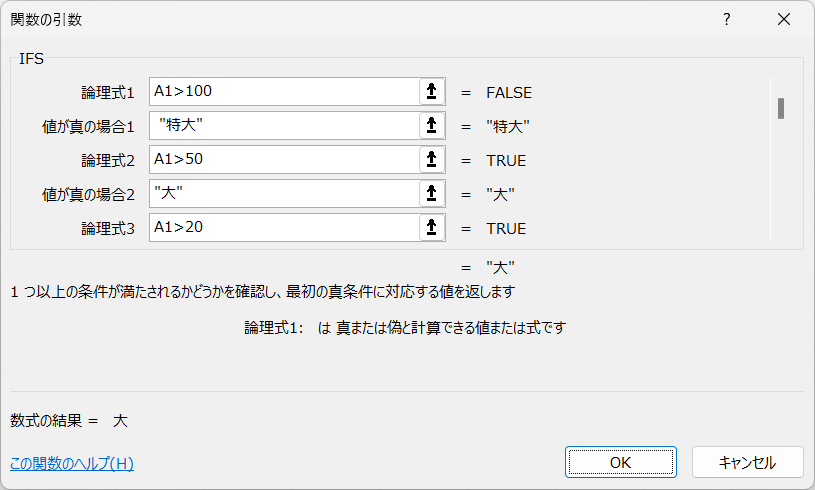This screenshot has height=490, width=815.
Task: Click range selector icon beside A1>20 field
Action: (x=431, y=228)
